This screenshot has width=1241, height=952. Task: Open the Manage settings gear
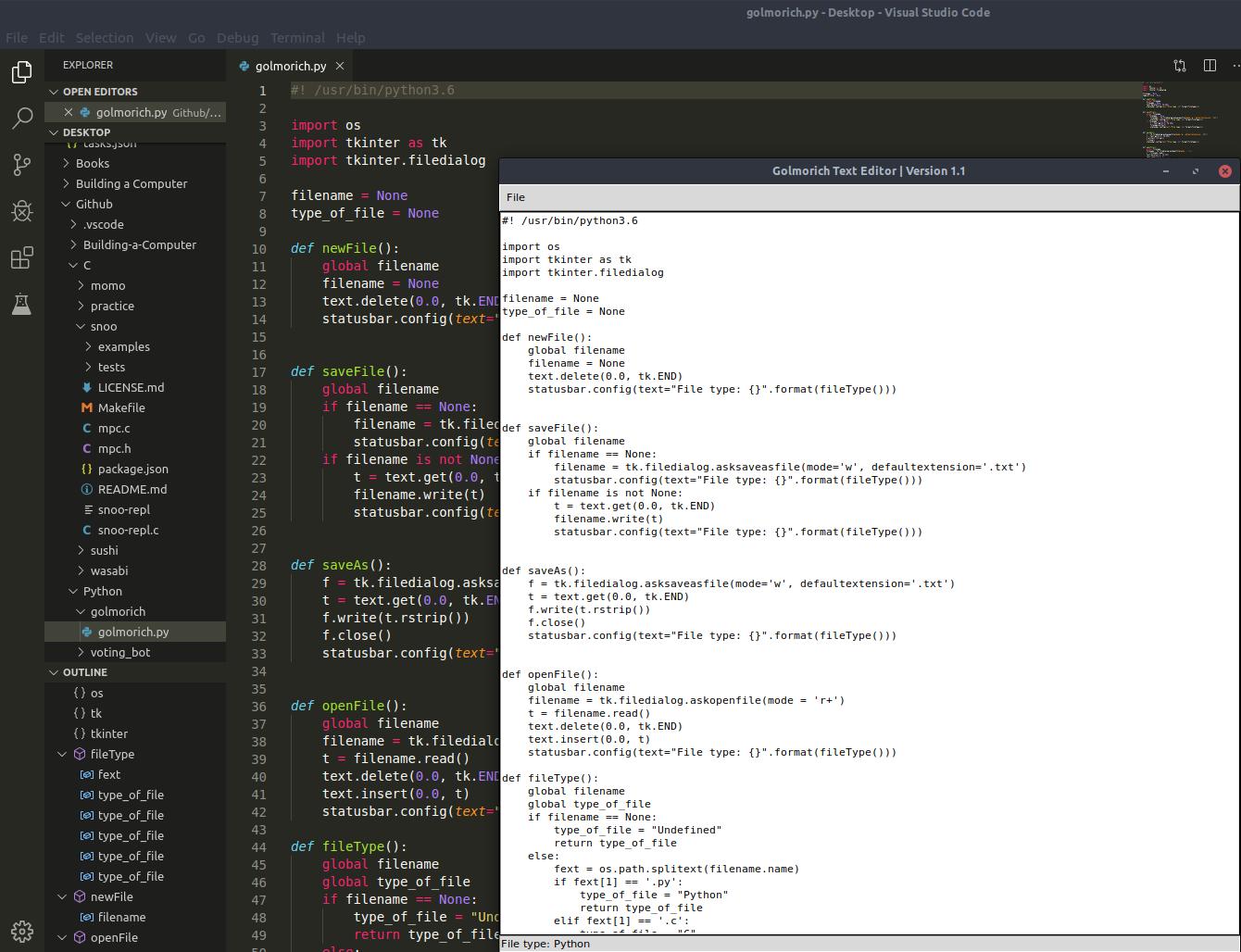21,933
